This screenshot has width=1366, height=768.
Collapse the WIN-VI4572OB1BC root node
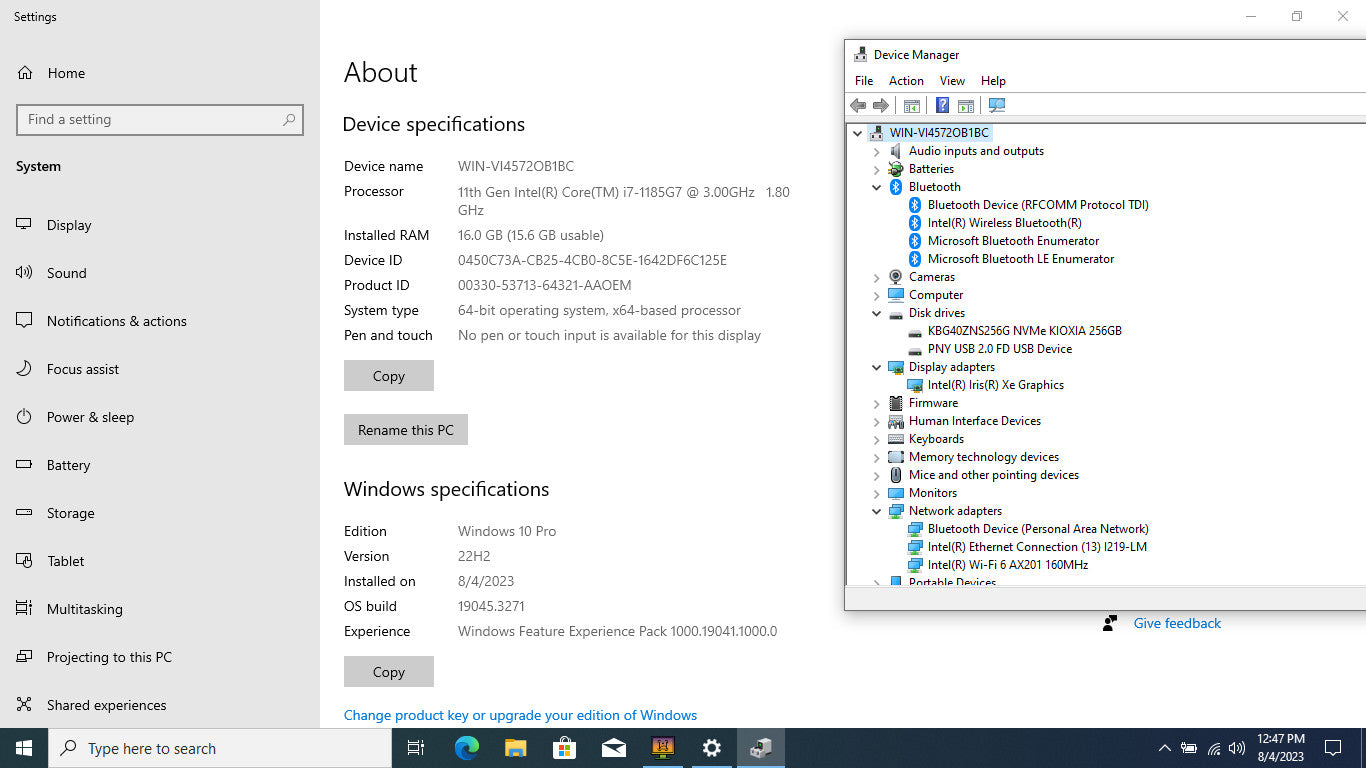[857, 133]
